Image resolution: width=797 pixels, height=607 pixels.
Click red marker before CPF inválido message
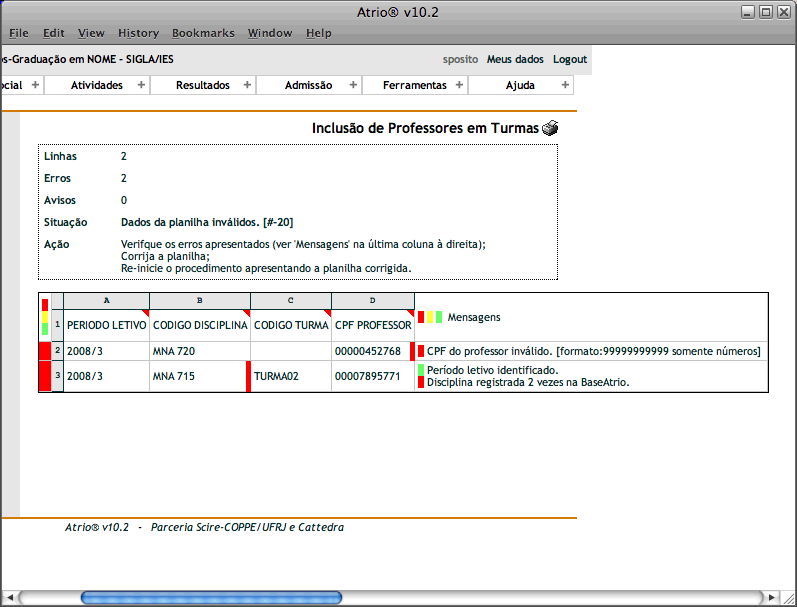[x=421, y=351]
